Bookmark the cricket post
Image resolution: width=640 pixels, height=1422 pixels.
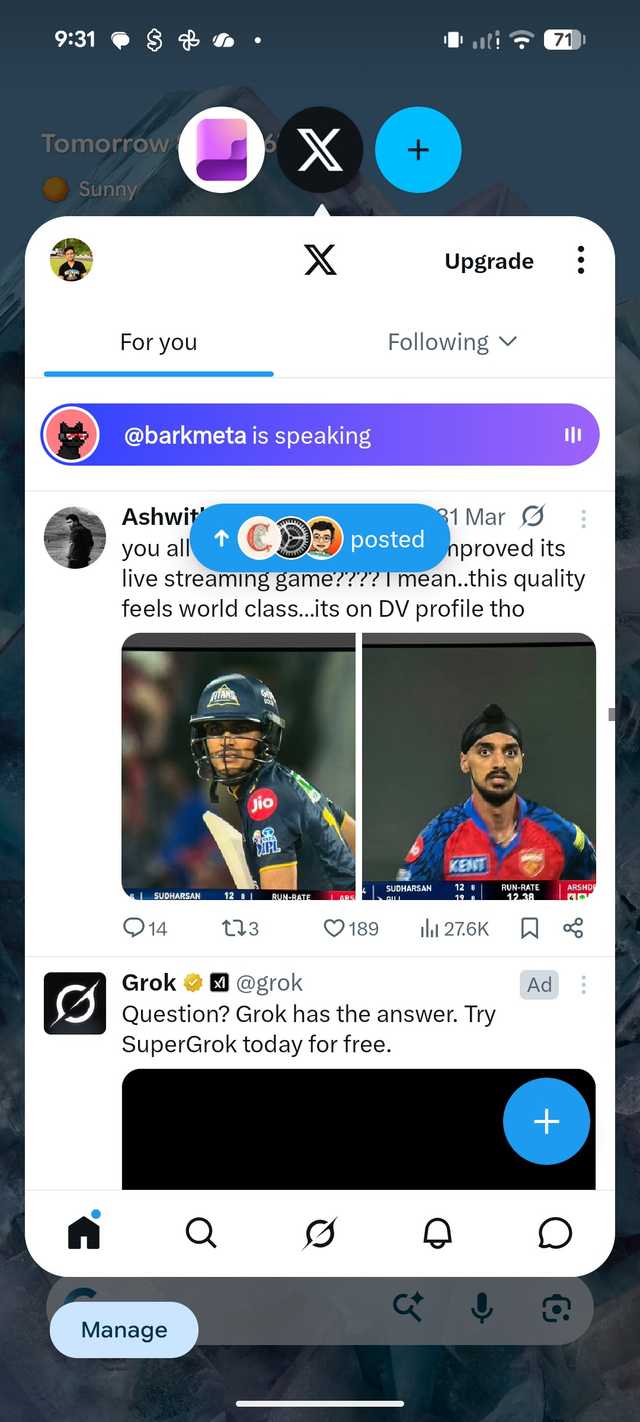(530, 928)
